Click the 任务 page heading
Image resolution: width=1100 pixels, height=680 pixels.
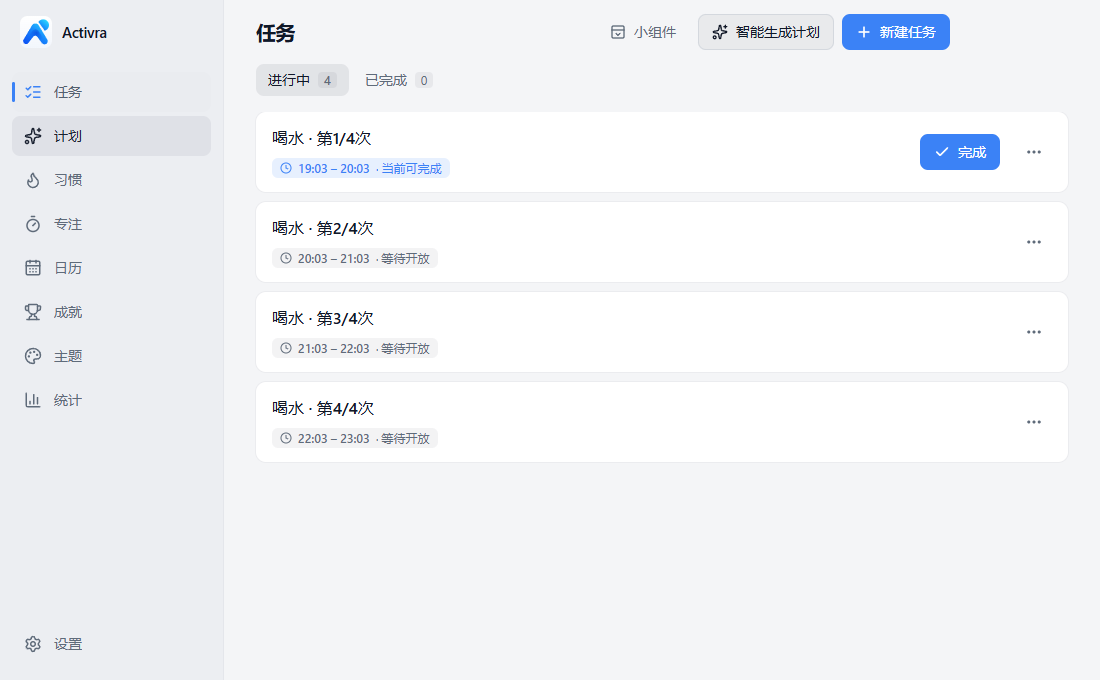(276, 33)
